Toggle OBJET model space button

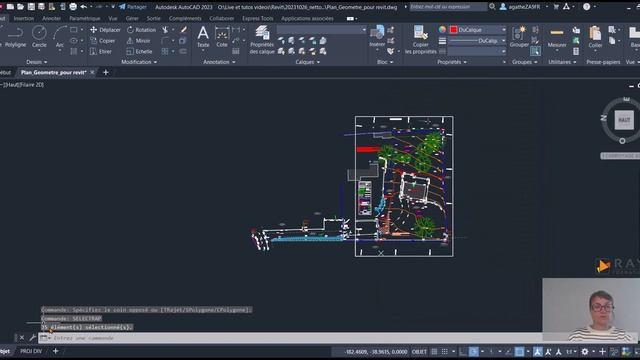[x=419, y=351]
